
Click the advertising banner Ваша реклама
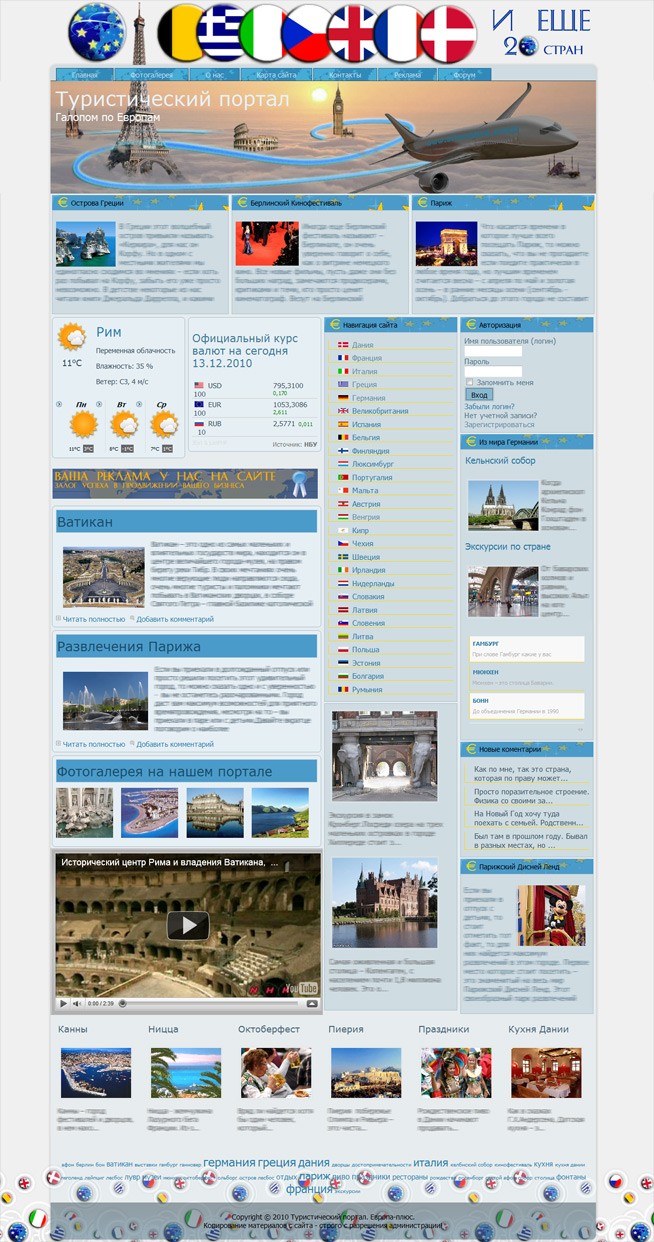(185, 483)
